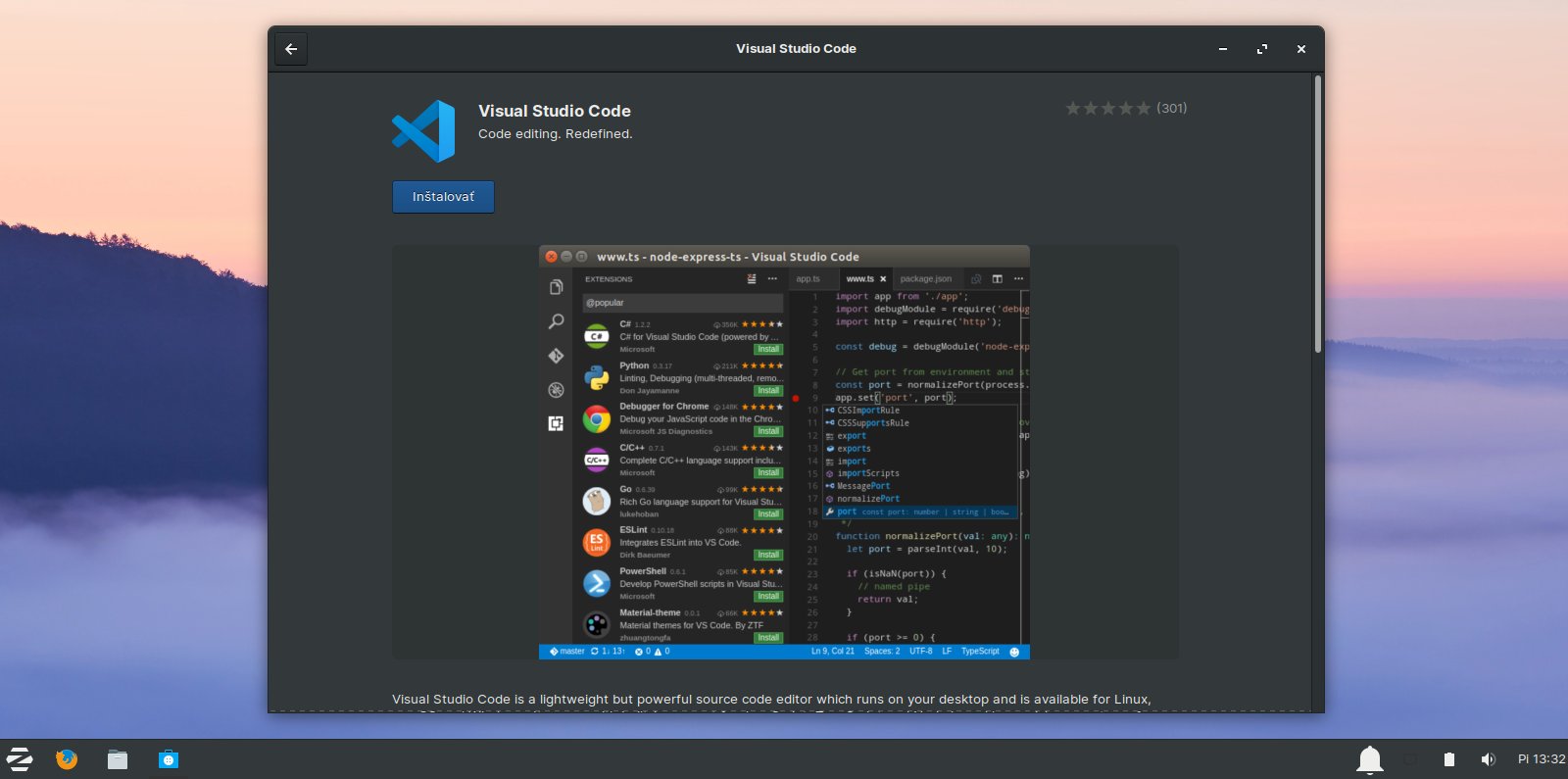Launch Firefox from the taskbar
The width and height of the screenshot is (1568, 779).
coord(67,759)
